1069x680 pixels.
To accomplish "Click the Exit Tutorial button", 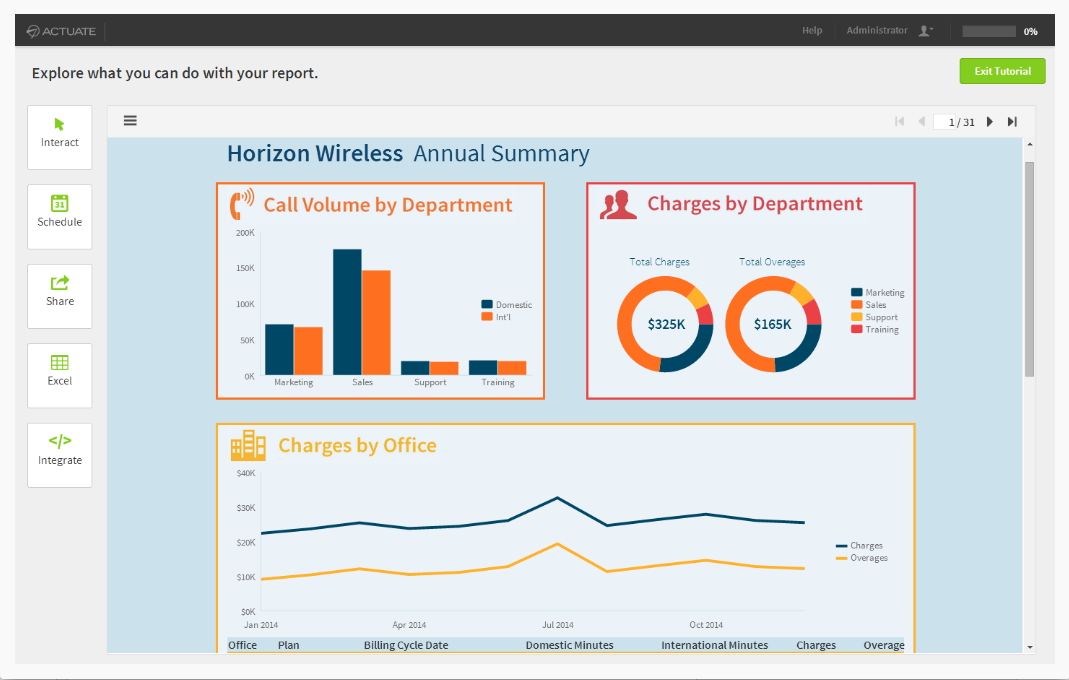I will coord(1002,71).
